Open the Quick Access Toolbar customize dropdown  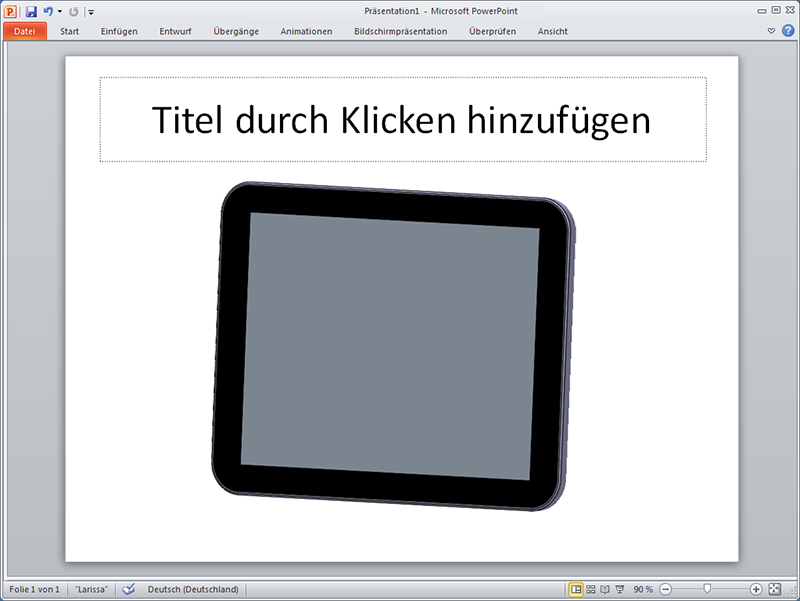click(x=91, y=12)
